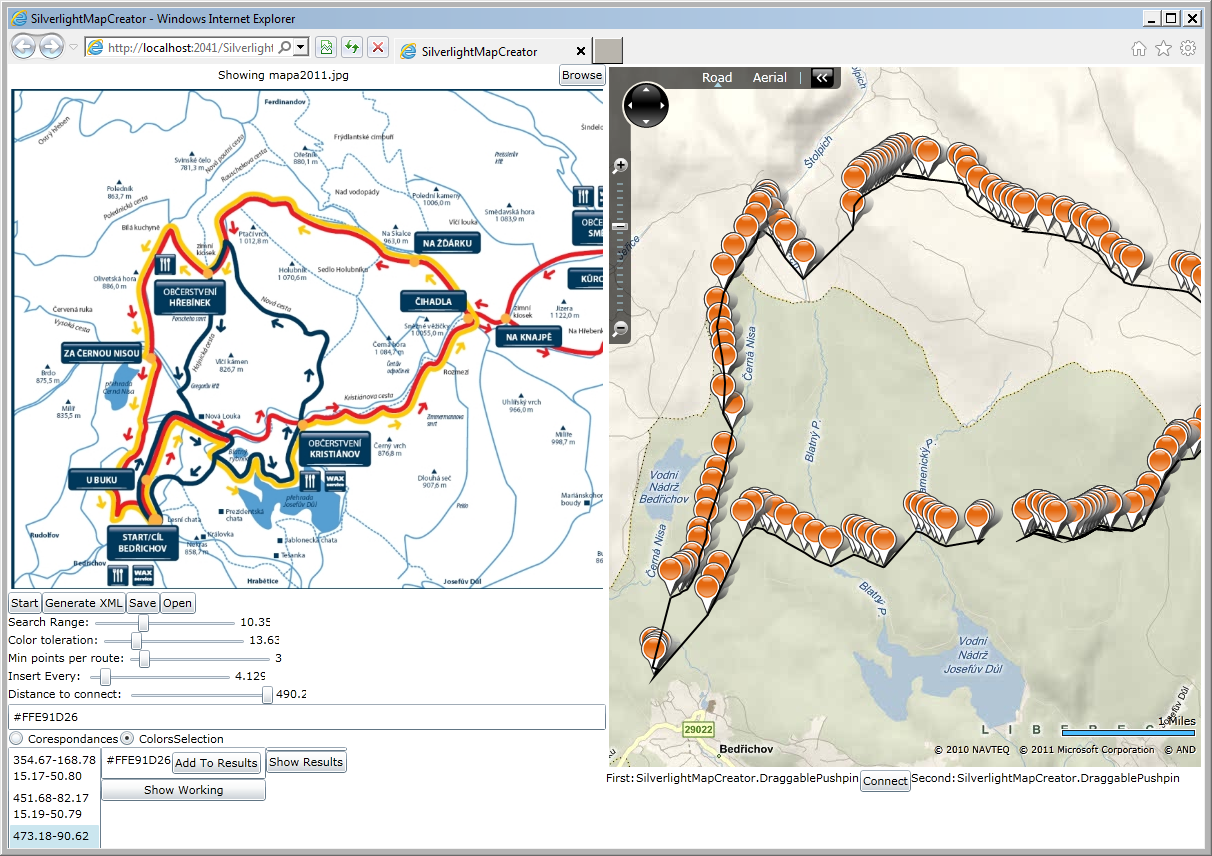Click NA KNAJPĚ label on image map
Image resolution: width=1212 pixels, height=856 pixels.
(x=529, y=337)
